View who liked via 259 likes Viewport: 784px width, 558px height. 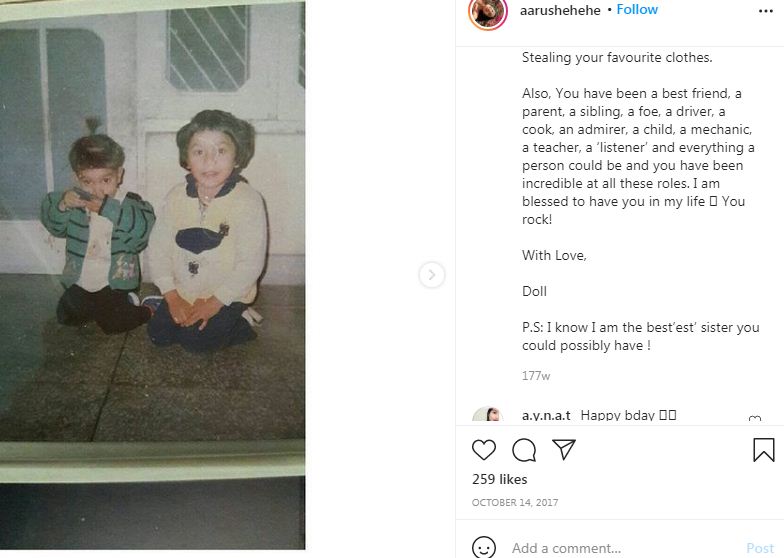coord(500,480)
